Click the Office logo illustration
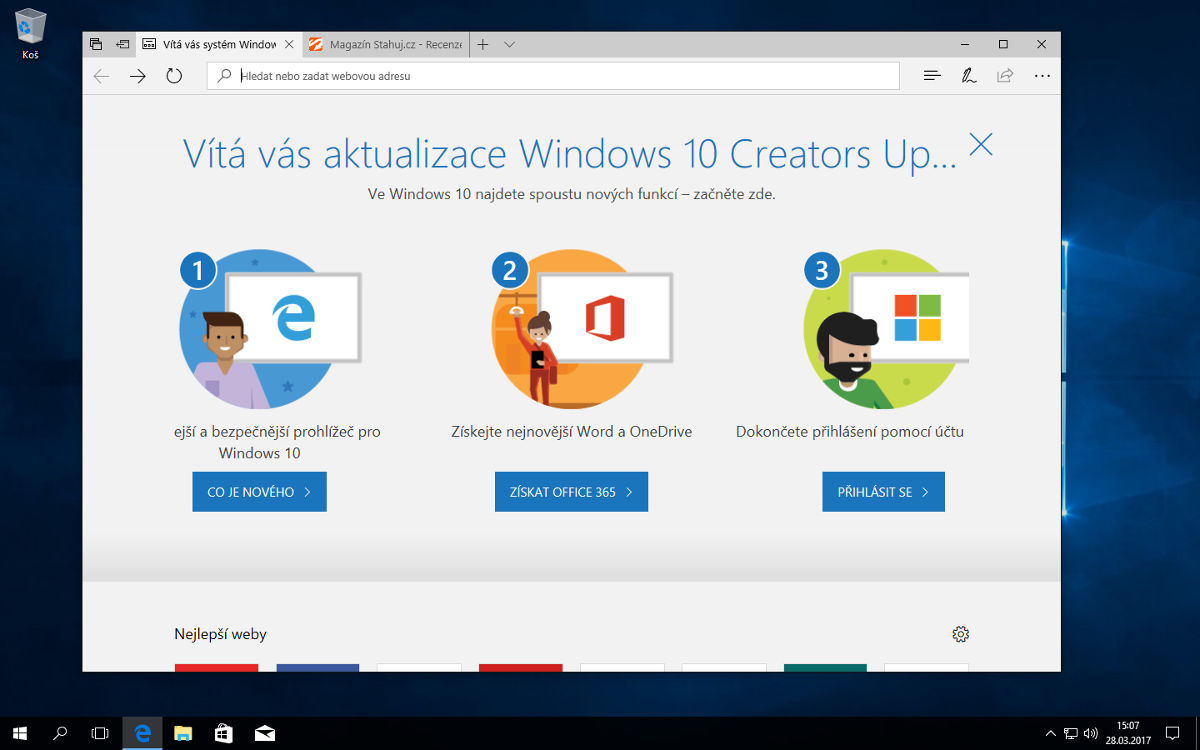This screenshot has width=1200, height=750. point(605,317)
